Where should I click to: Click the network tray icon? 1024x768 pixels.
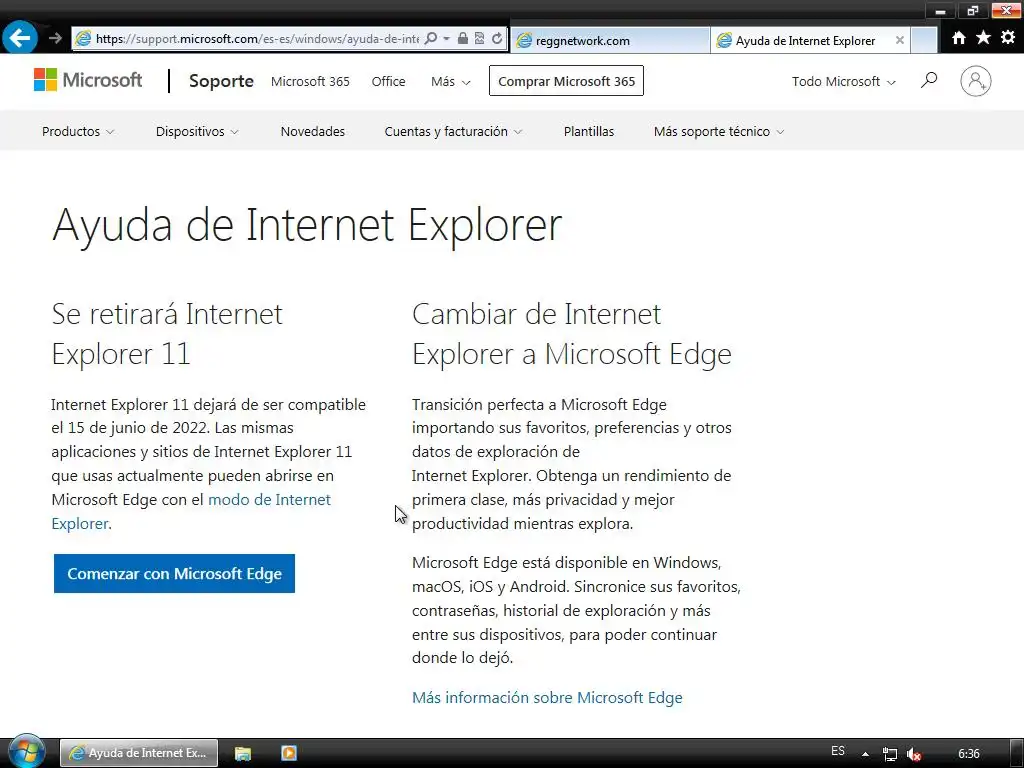[x=889, y=754]
